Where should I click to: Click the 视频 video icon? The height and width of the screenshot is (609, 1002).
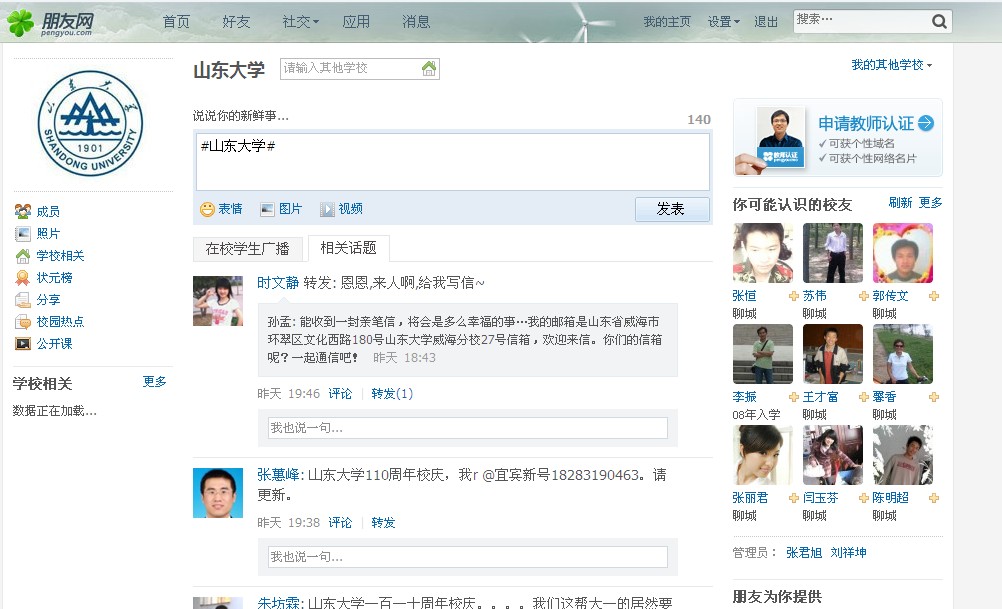(327, 209)
